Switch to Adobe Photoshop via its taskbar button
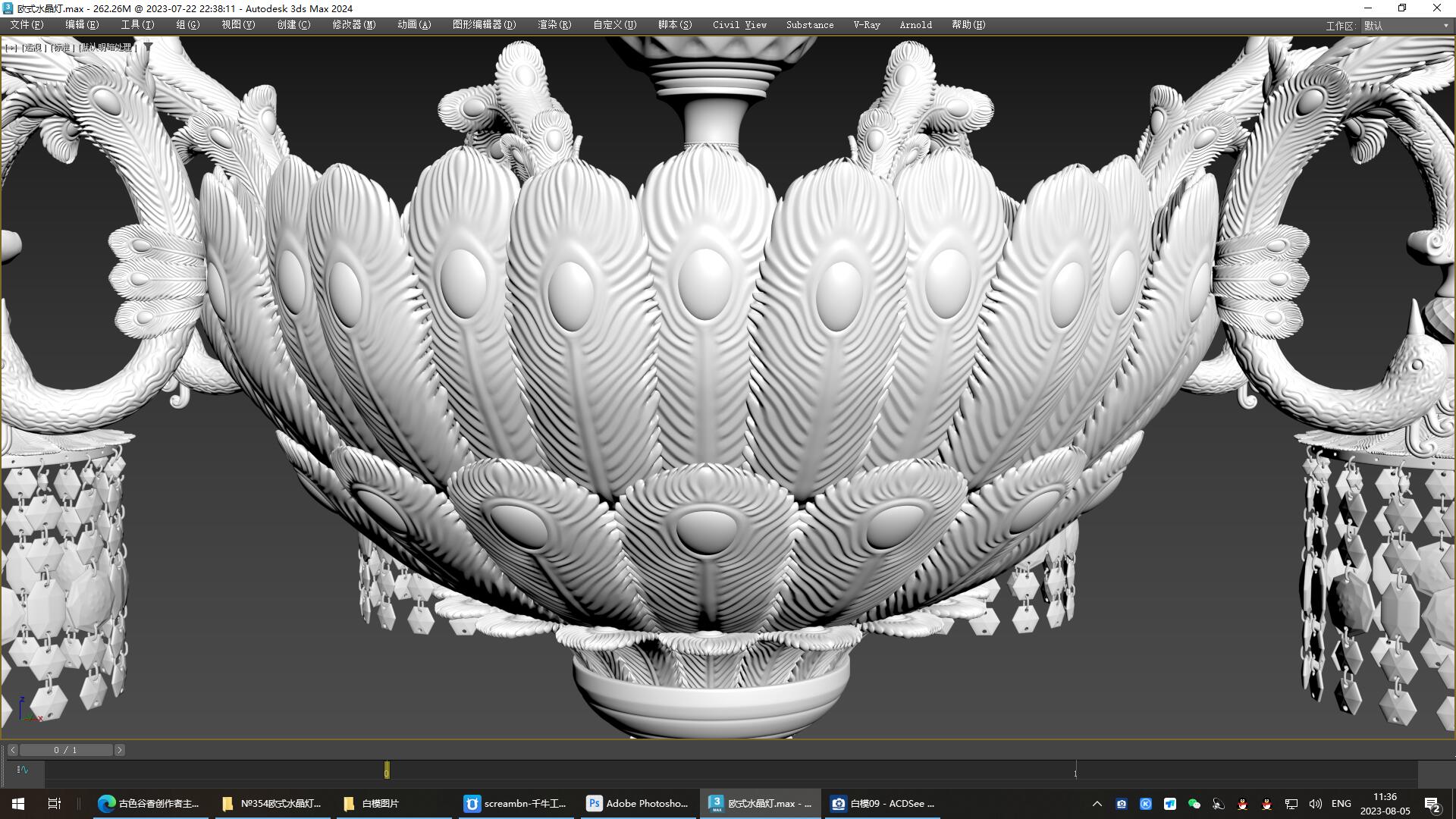This screenshot has width=1456, height=819. coord(637,804)
